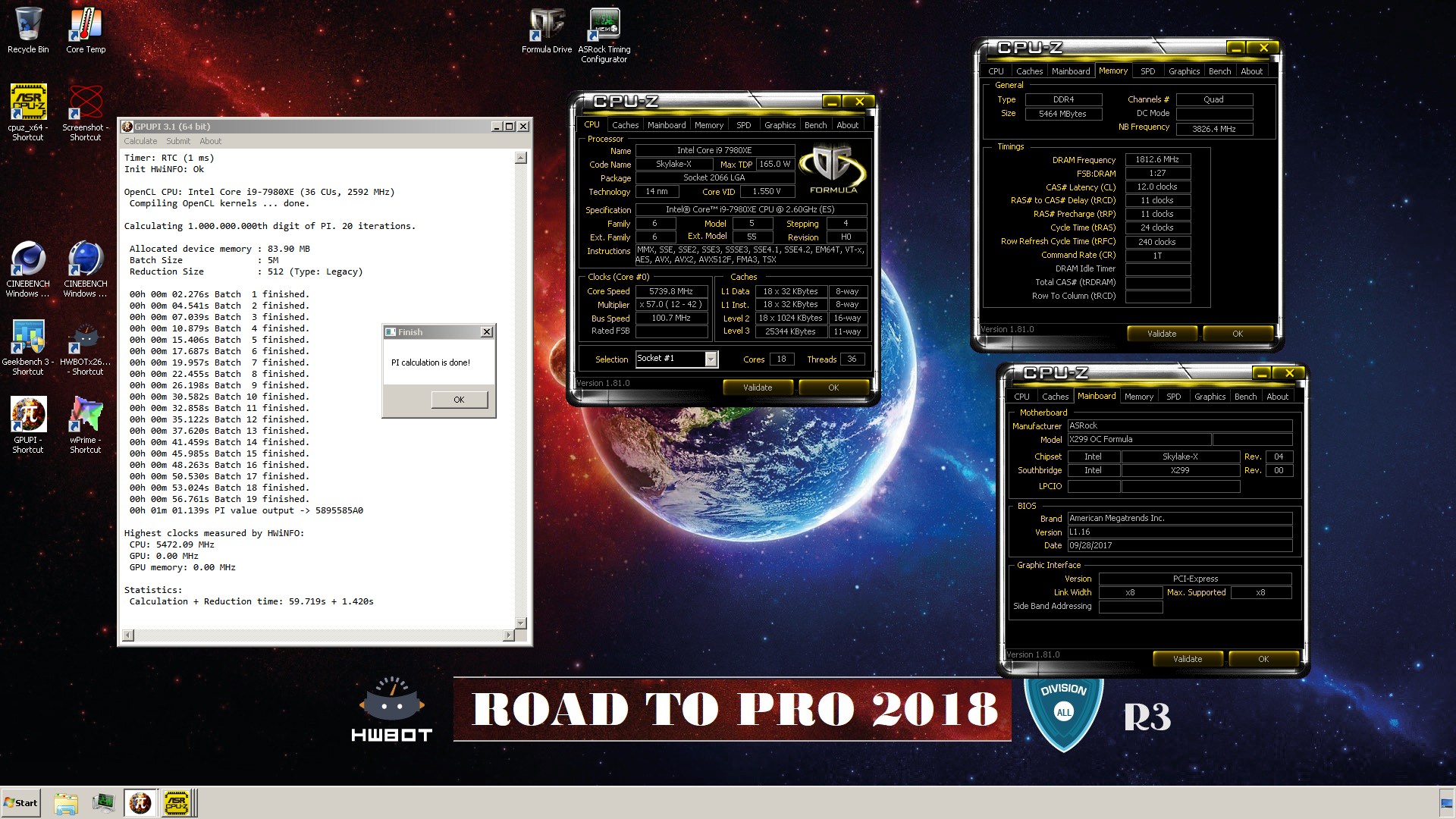Select Memory tab in CPU window

tap(709, 125)
